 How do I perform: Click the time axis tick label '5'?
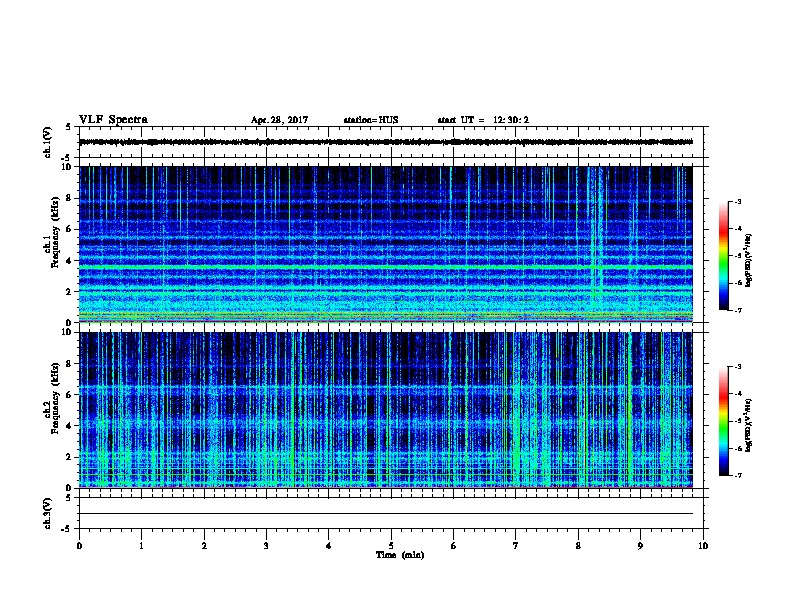point(391,546)
